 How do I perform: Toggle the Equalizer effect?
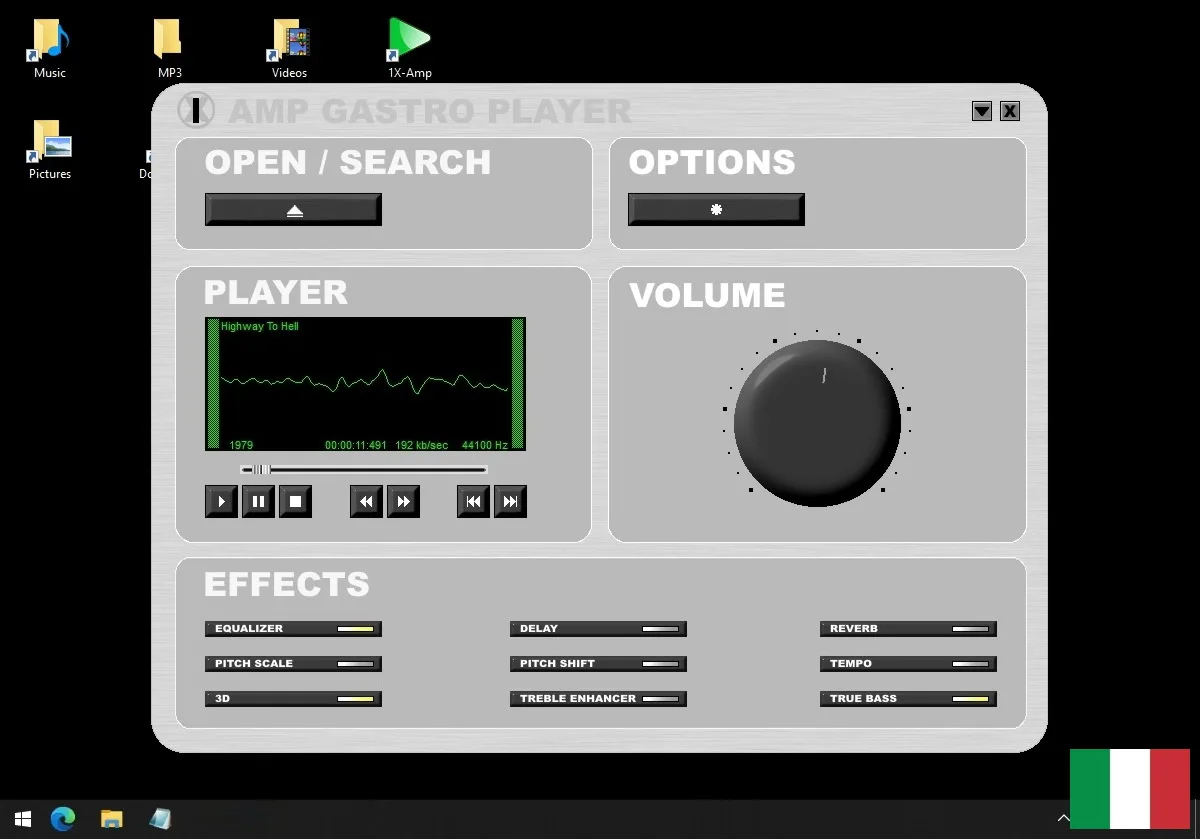click(292, 628)
